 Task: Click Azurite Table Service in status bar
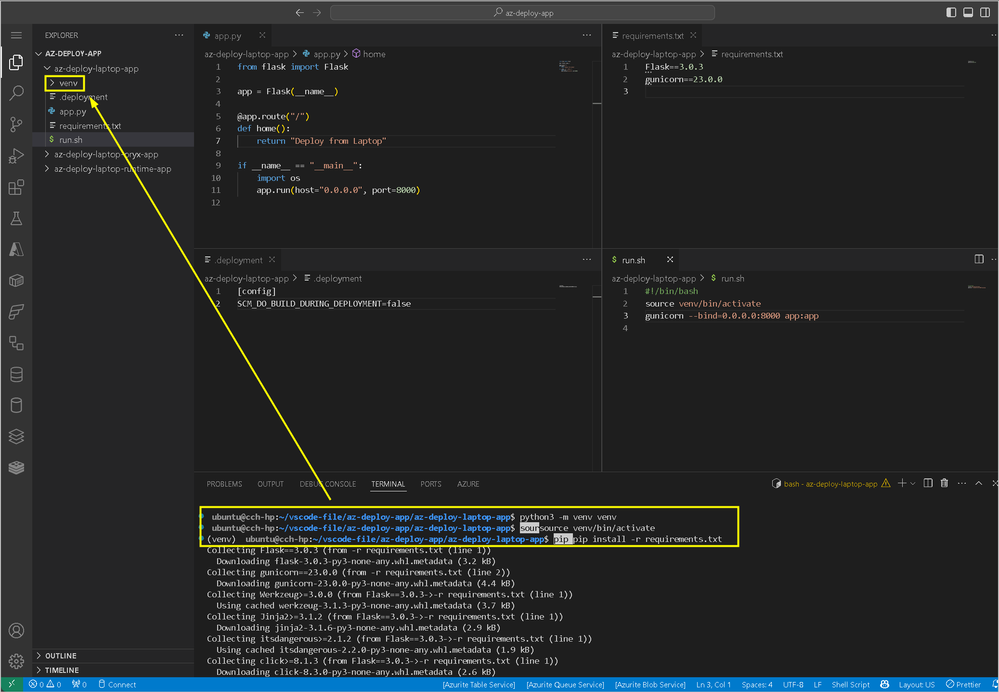click(479, 685)
